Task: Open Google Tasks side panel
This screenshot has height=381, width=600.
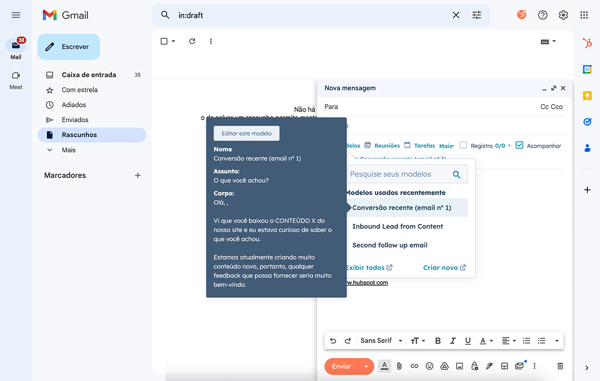Action: coord(587,122)
